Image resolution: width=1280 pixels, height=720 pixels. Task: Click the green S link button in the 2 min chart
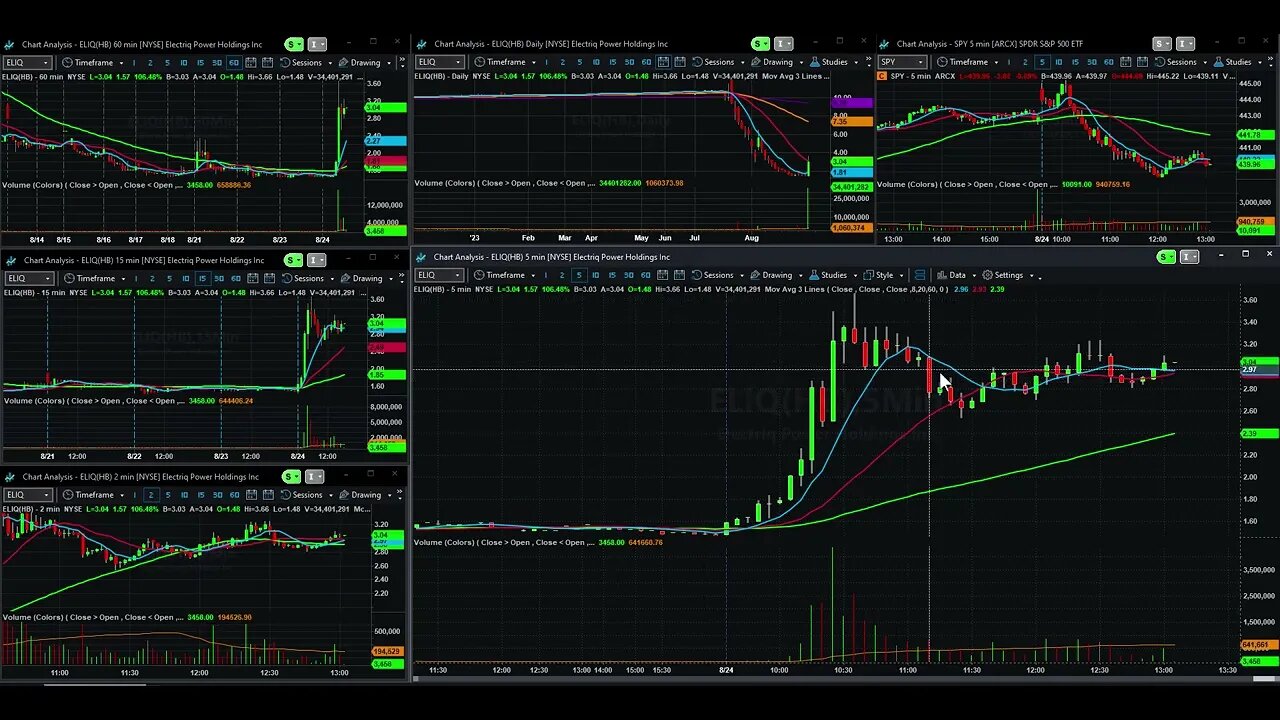click(x=292, y=477)
